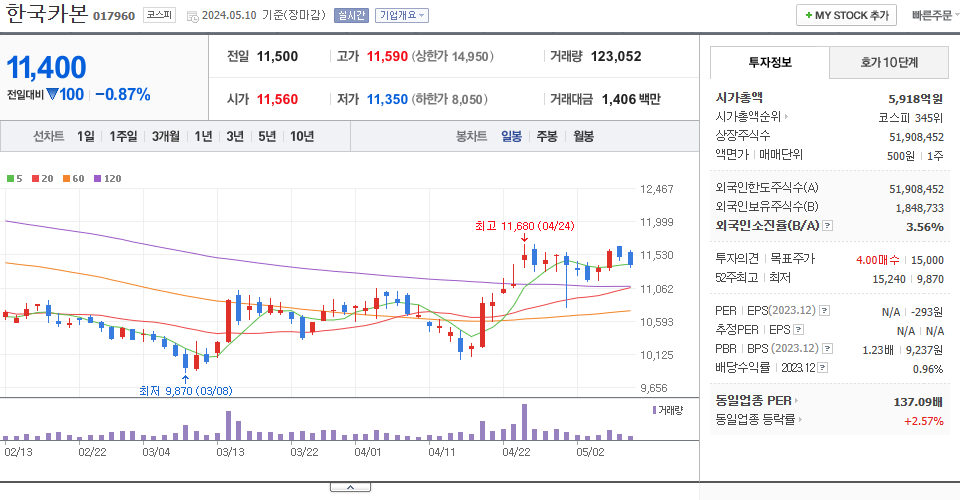Click the 배당수익률 value 0.96%
This screenshot has width=960, height=500.
928,369
